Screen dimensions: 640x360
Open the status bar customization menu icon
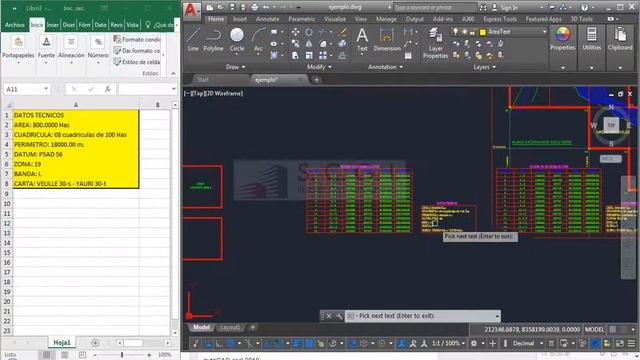(631, 343)
